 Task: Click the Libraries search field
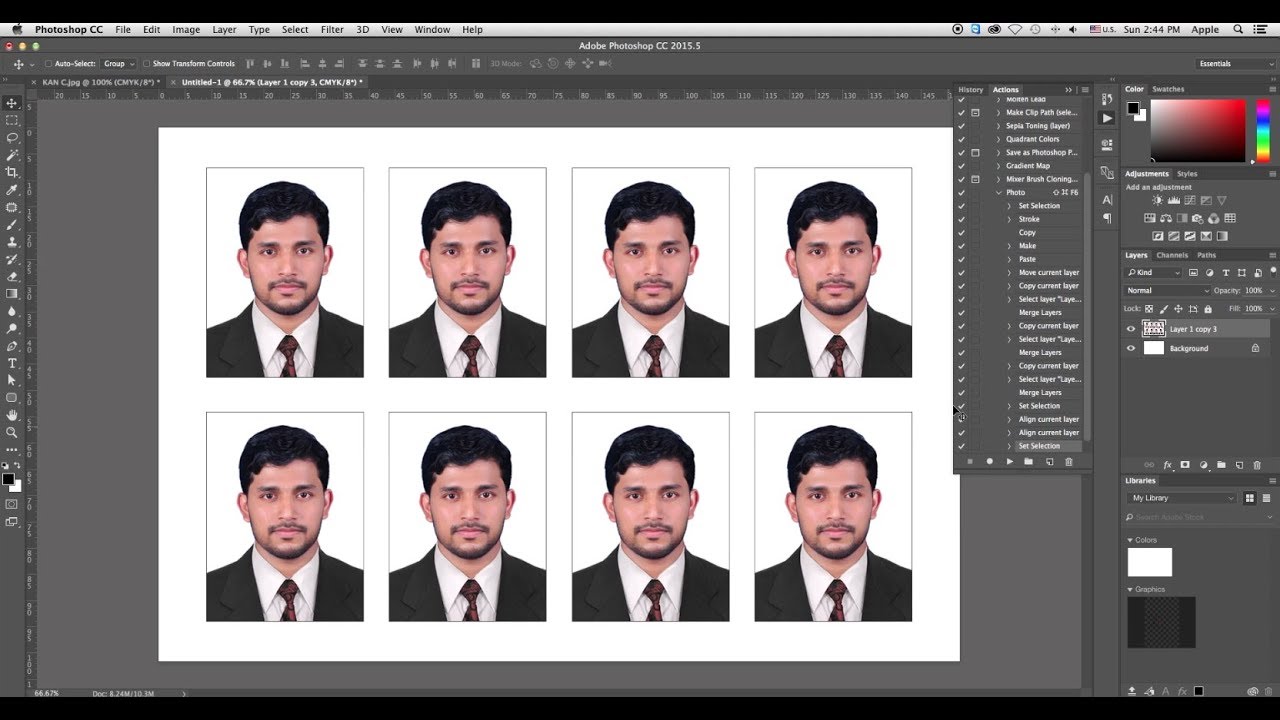point(1197,517)
